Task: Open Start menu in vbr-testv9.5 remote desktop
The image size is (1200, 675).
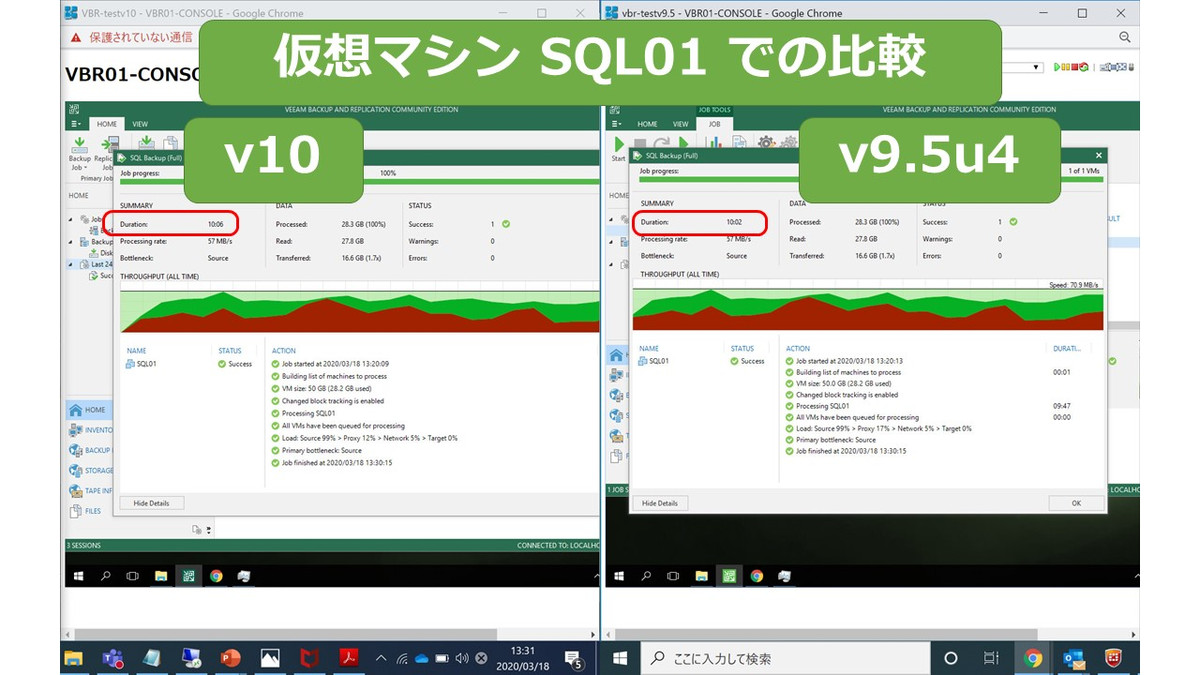Action: (619, 576)
